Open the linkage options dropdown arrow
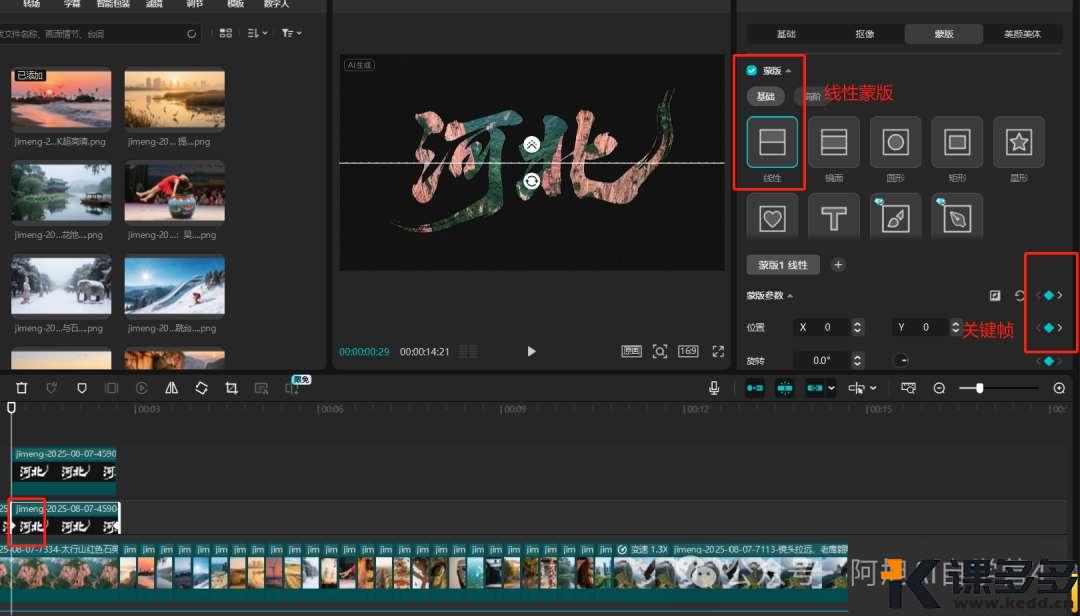This screenshot has width=1080, height=616. tap(831, 388)
